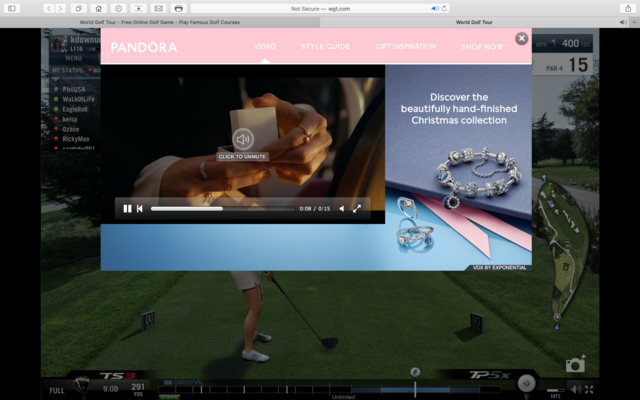Click the Christmas collection headline text

459,109
